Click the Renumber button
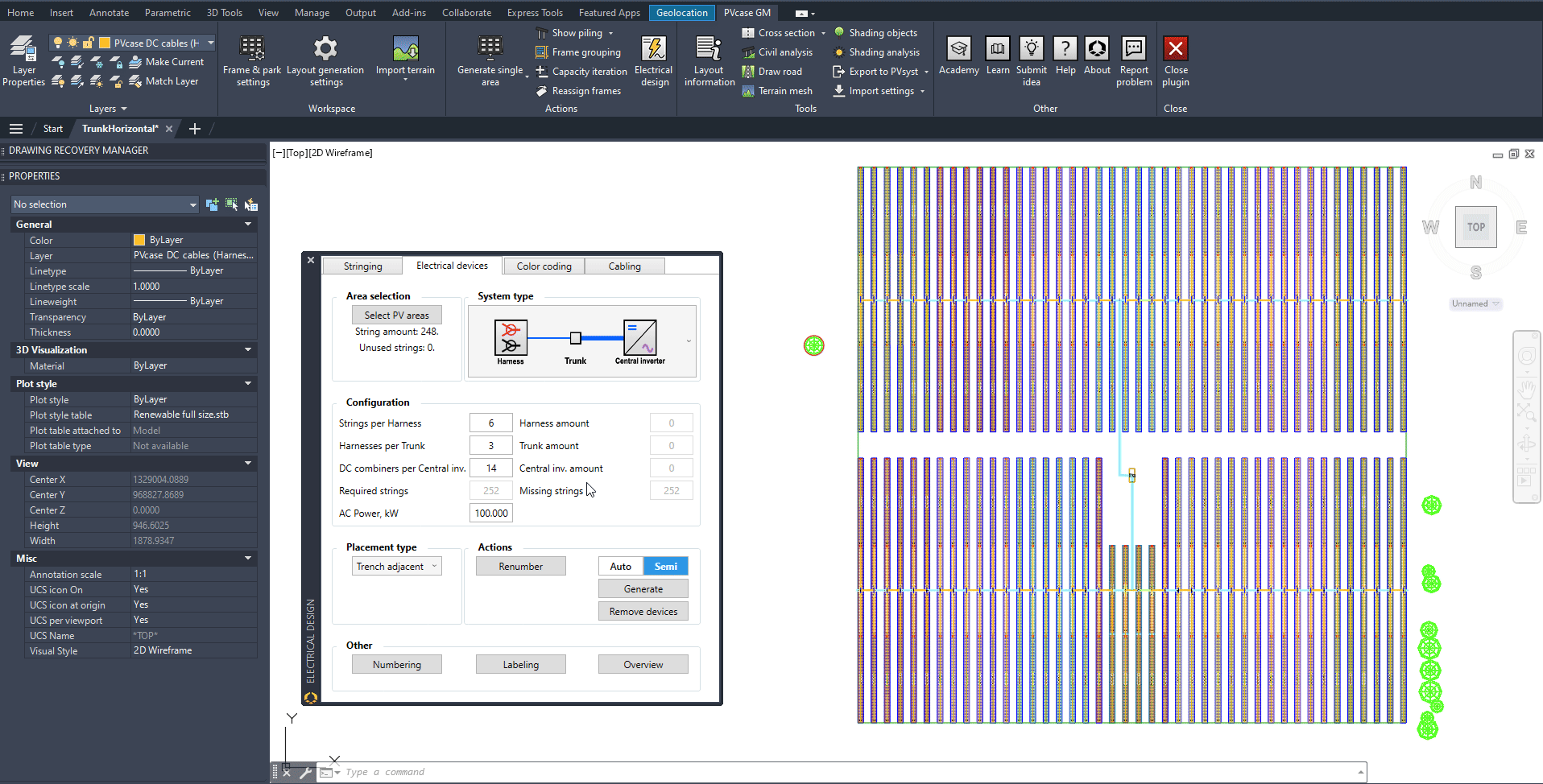 click(x=521, y=567)
